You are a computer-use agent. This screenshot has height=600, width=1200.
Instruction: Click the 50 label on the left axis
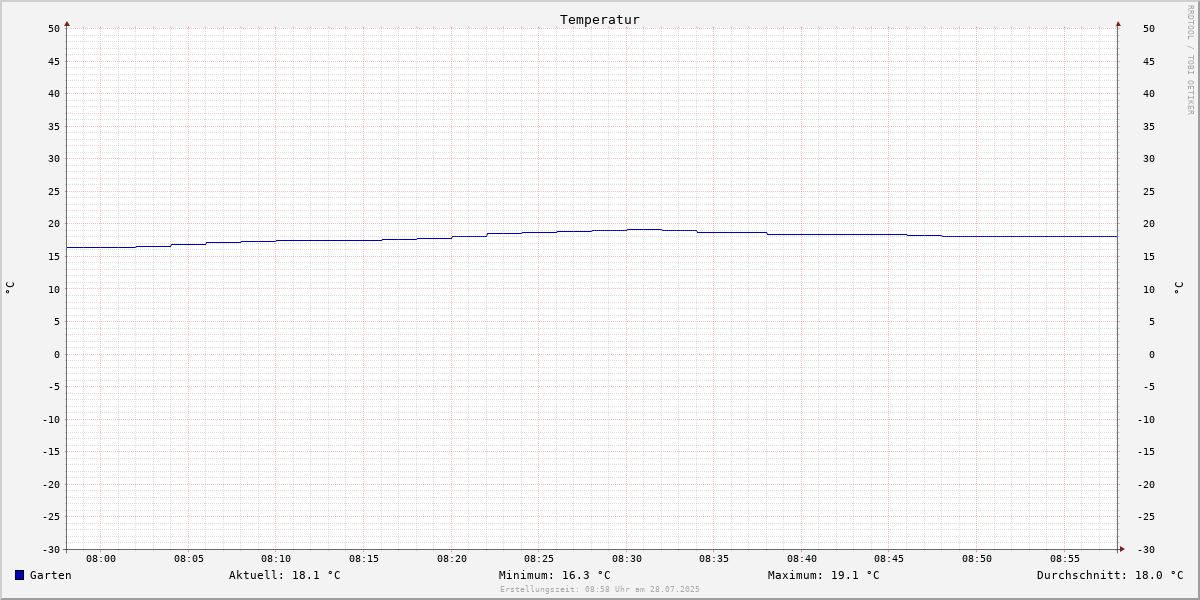(54, 28)
